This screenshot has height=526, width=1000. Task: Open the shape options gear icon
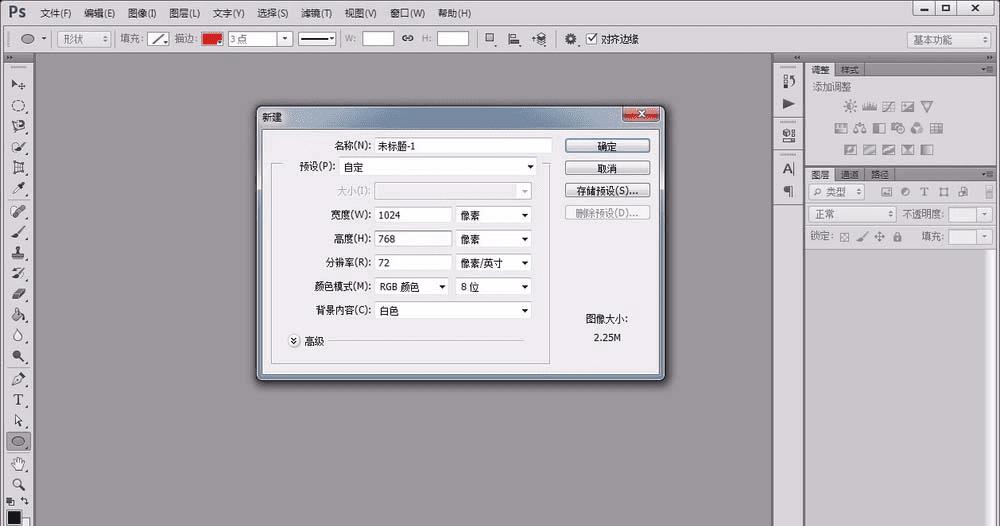click(x=570, y=40)
